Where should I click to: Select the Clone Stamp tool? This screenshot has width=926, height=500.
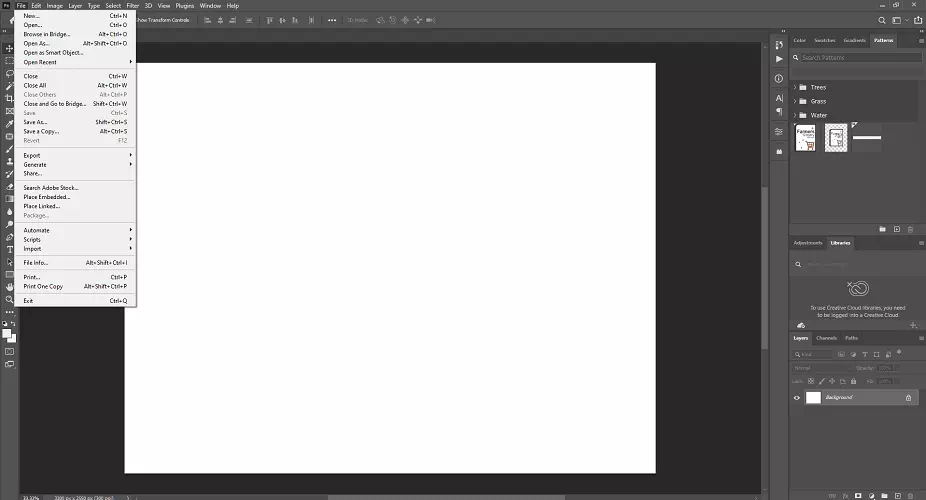coord(9,161)
